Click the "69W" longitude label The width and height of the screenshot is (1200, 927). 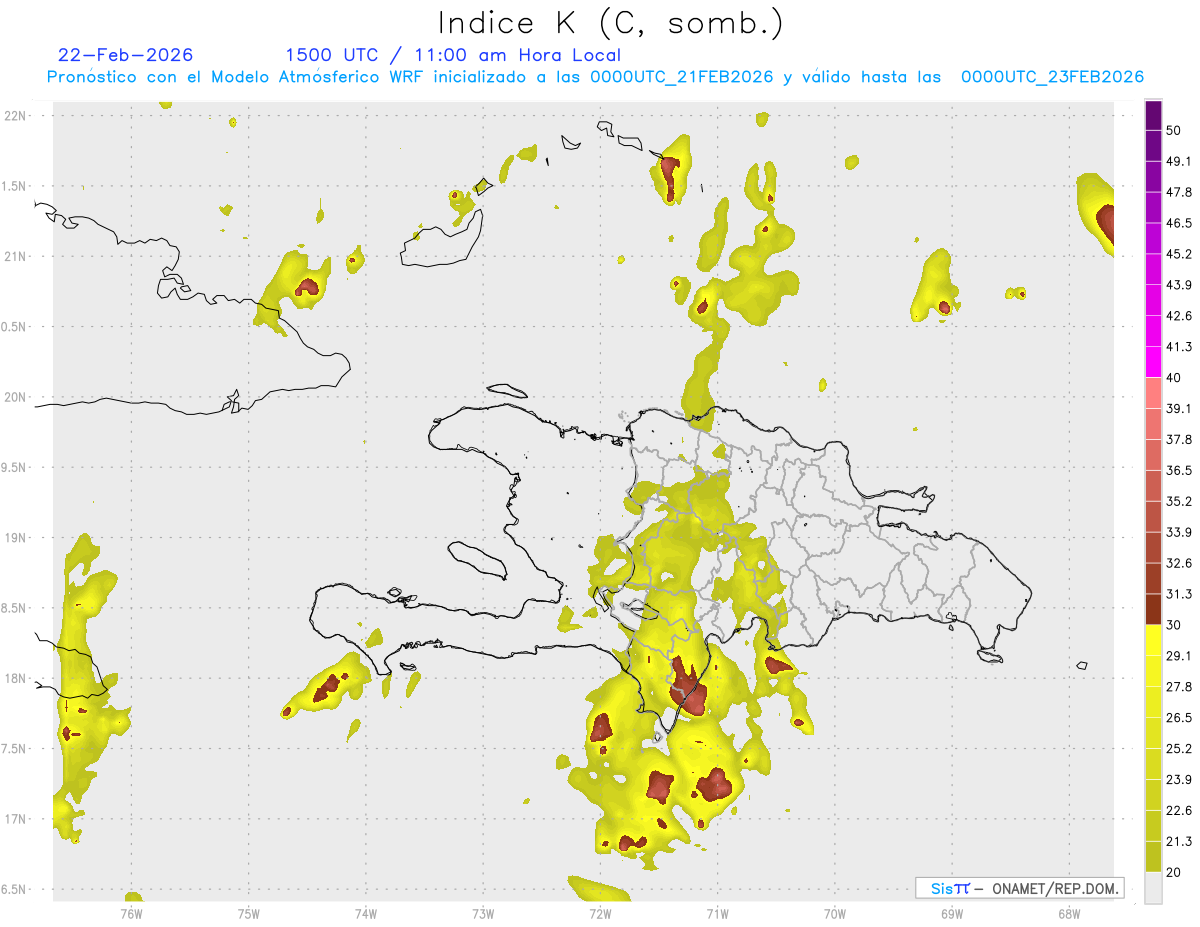pyautogui.click(x=952, y=913)
